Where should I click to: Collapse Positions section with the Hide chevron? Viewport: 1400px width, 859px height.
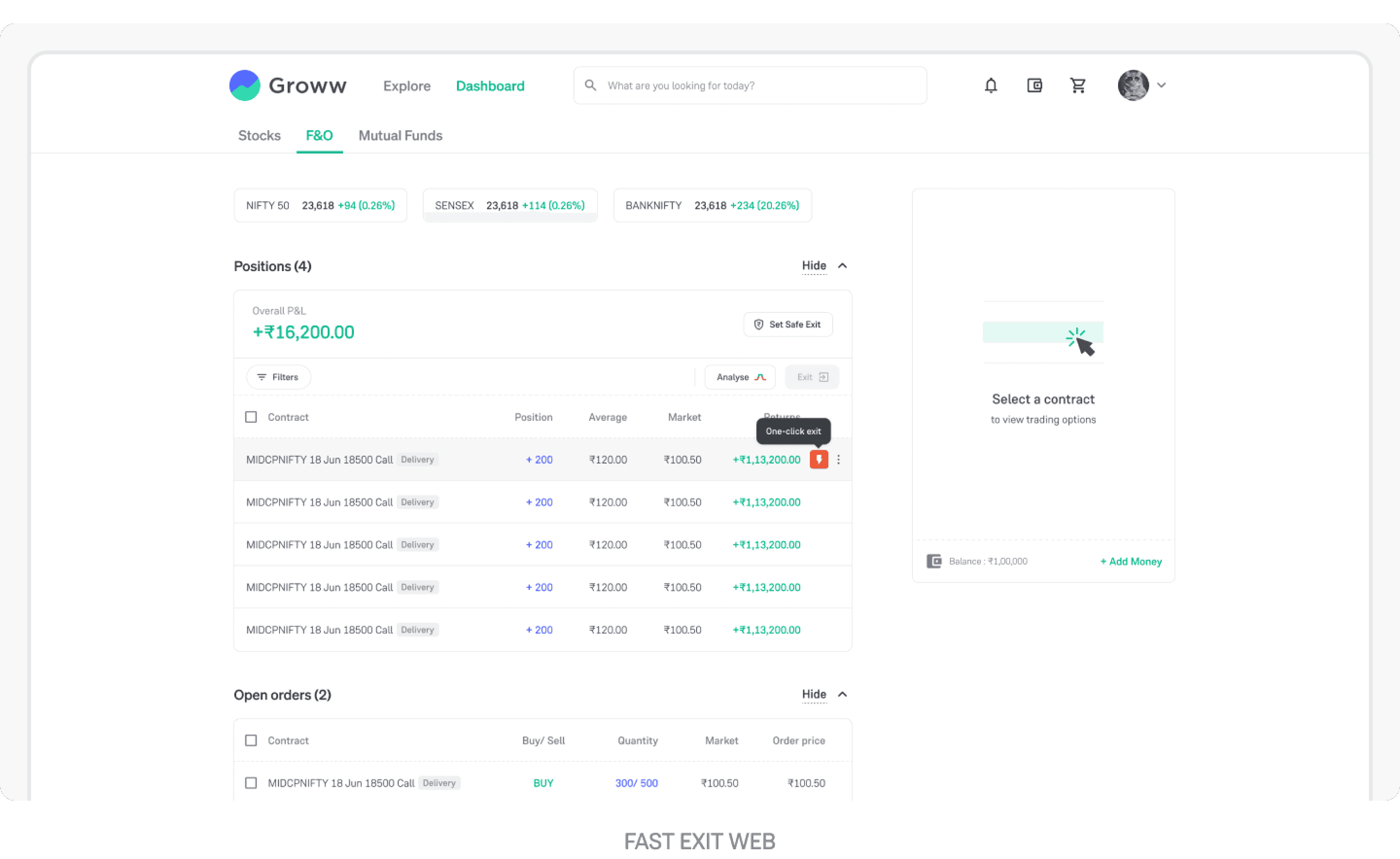click(x=842, y=265)
